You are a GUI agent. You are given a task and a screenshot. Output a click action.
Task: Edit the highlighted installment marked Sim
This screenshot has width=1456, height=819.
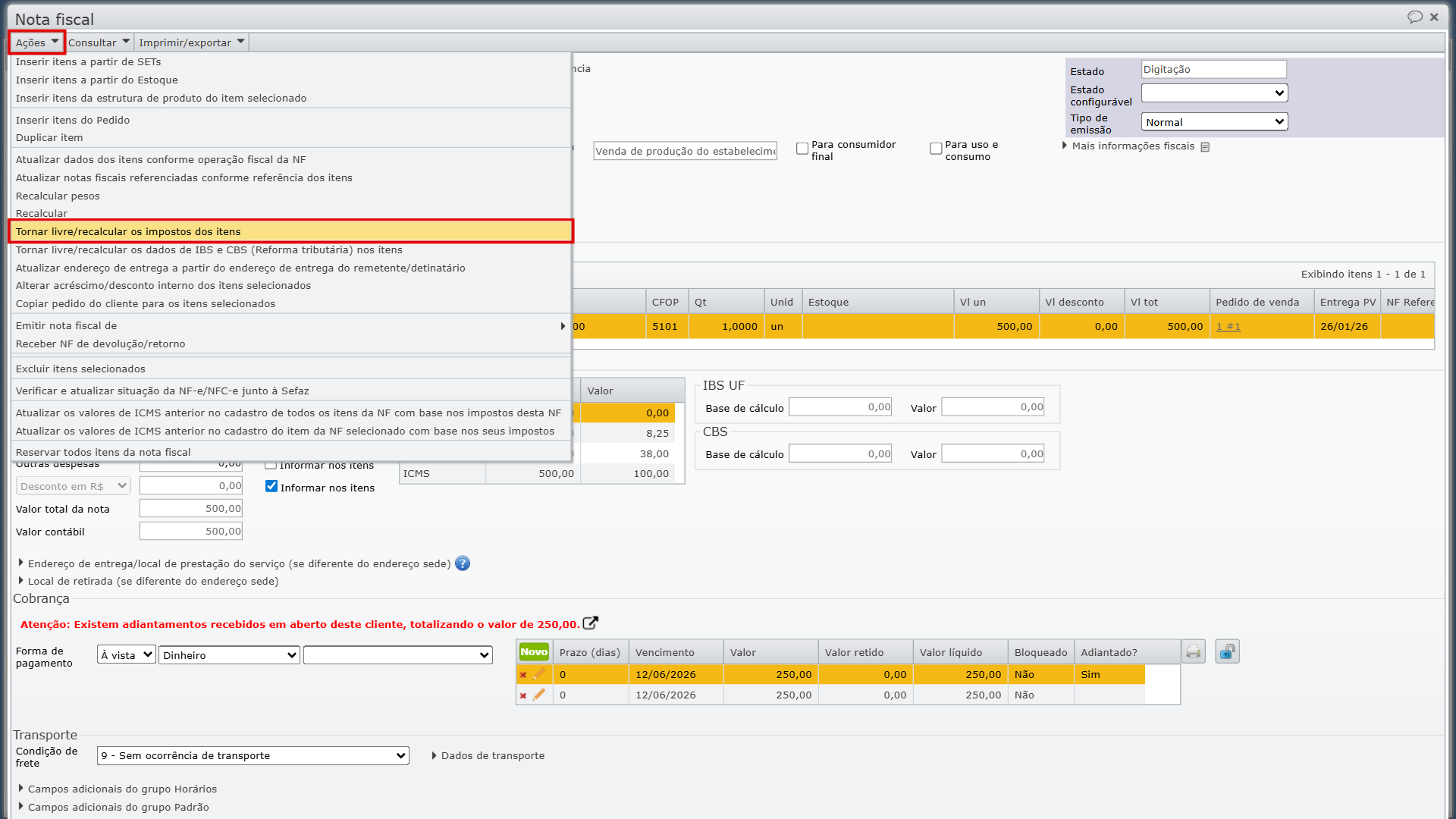[539, 673]
